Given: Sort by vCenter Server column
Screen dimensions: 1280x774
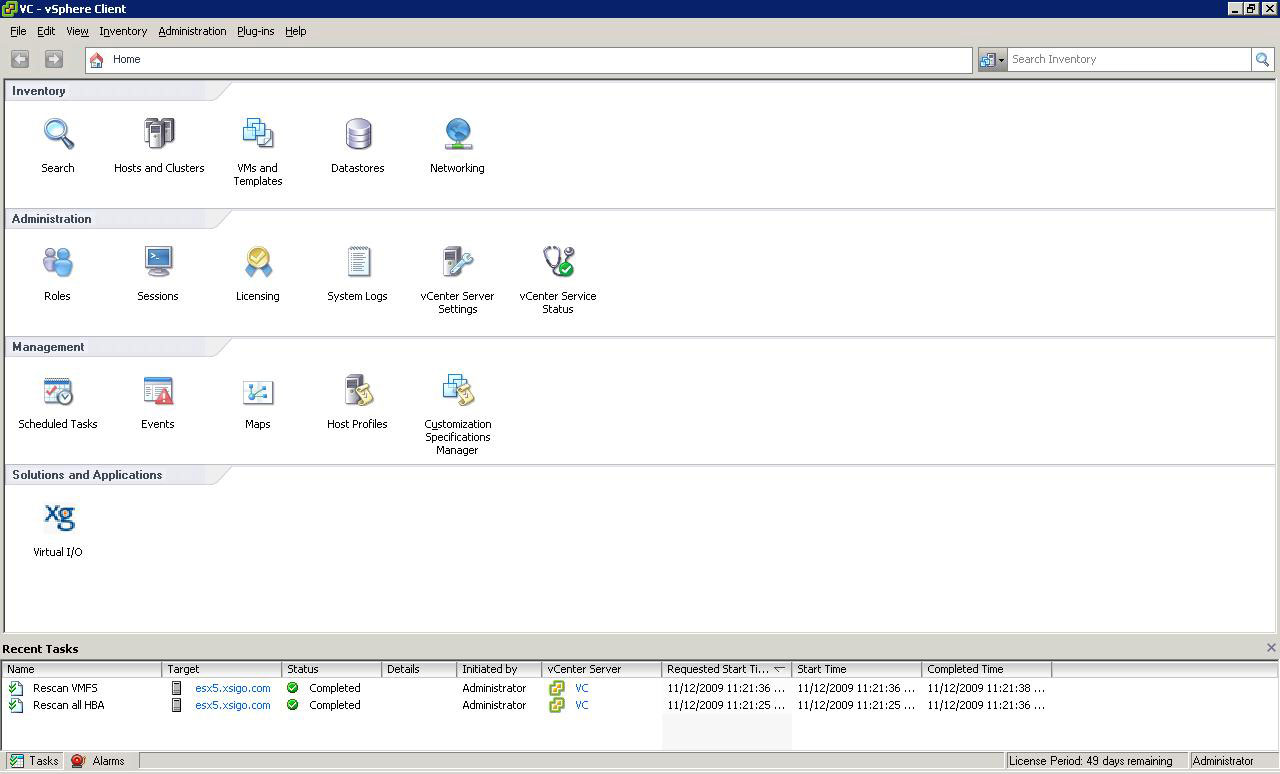Looking at the screenshot, I should (x=602, y=669).
